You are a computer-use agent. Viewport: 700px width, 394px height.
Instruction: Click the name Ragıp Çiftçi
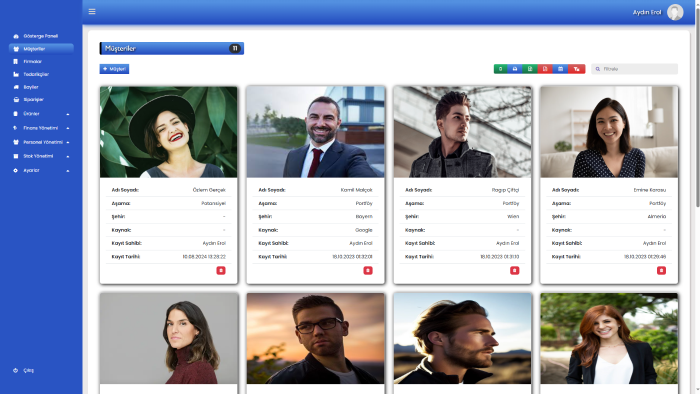tap(505, 190)
